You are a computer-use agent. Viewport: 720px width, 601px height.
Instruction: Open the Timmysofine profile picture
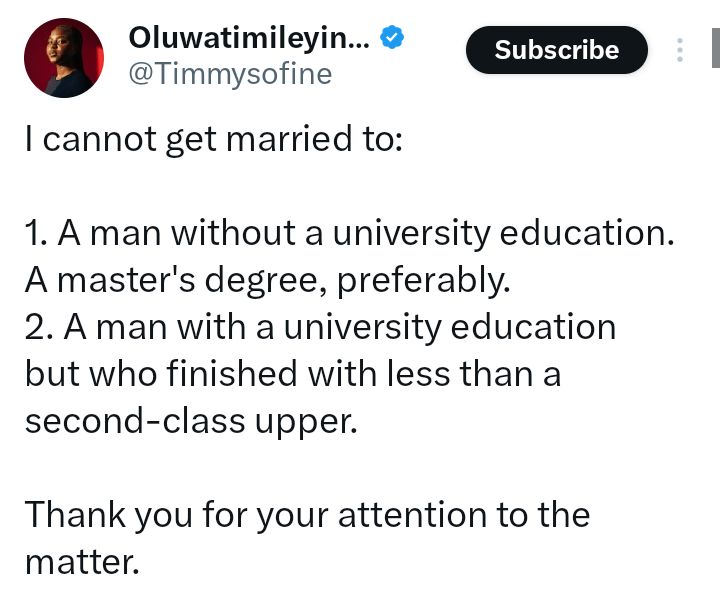click(64, 58)
